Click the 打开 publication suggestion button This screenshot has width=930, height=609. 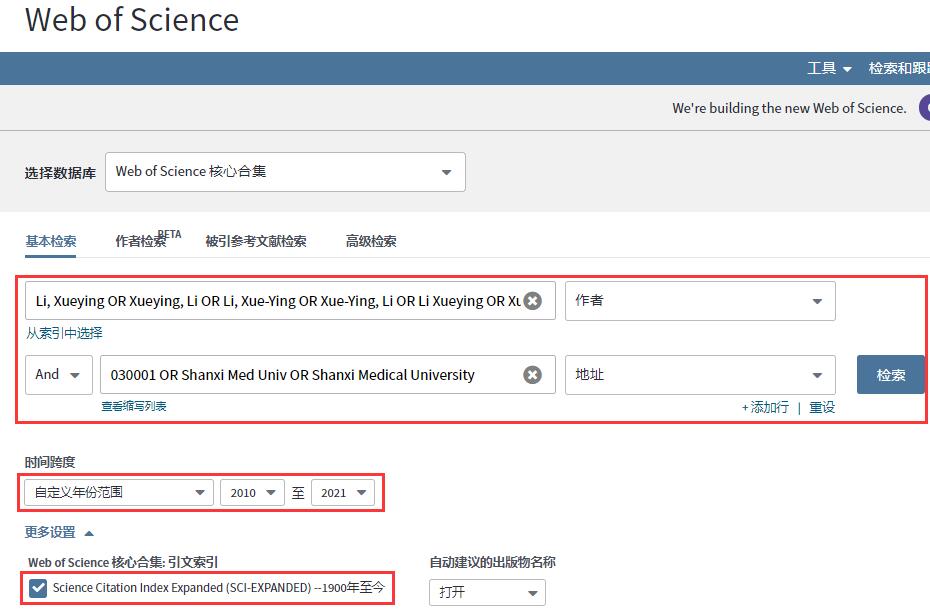486,592
